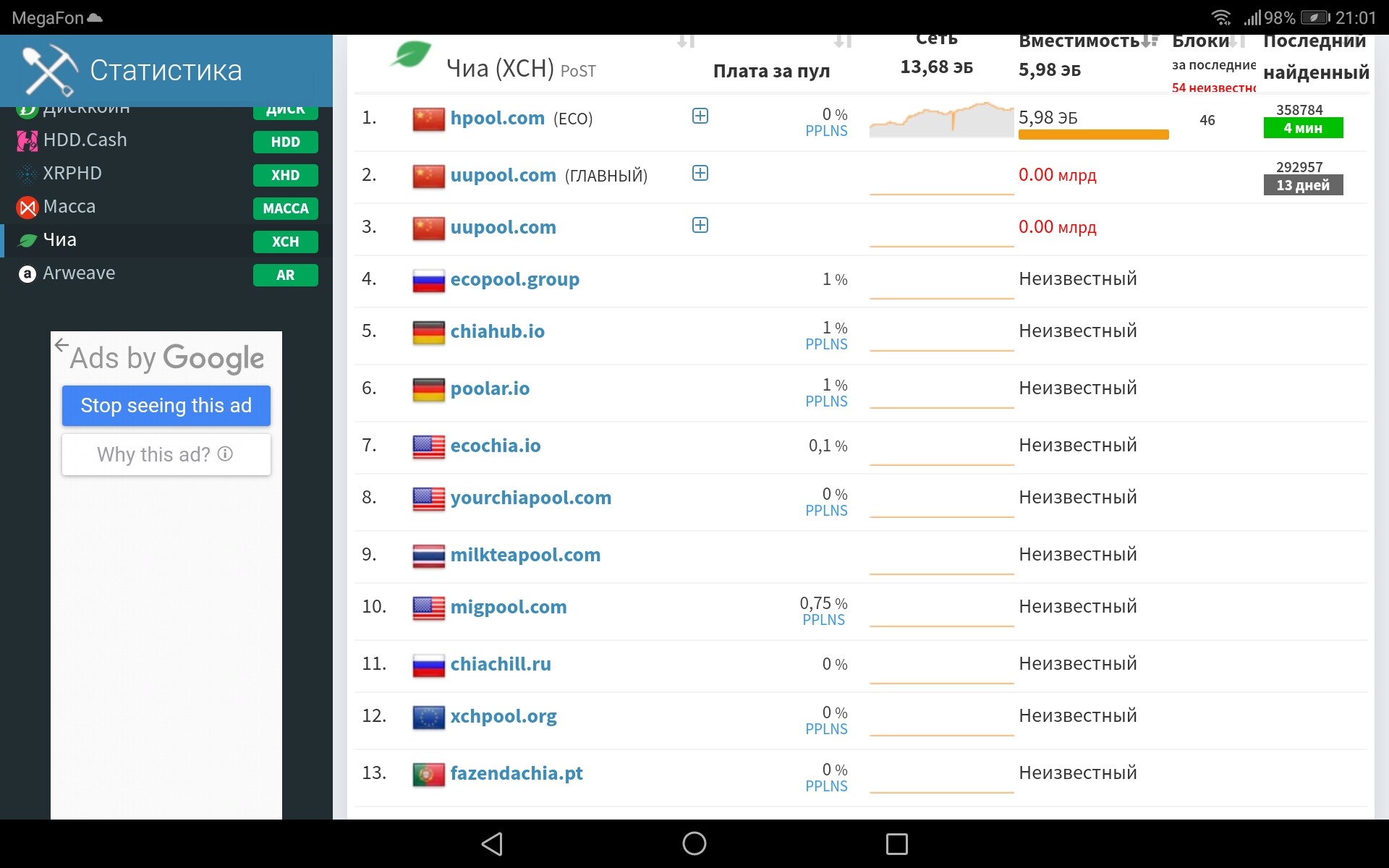This screenshot has width=1389, height=868.
Task: Expand uupool.com (ГЛАВНЫЙ) row with plus icon
Action: [x=700, y=173]
